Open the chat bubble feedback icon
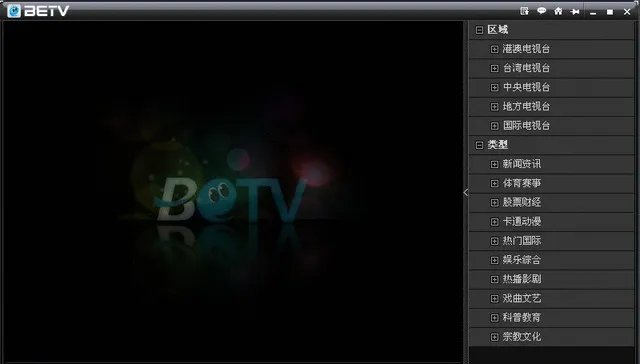640x364 pixels. (x=542, y=11)
